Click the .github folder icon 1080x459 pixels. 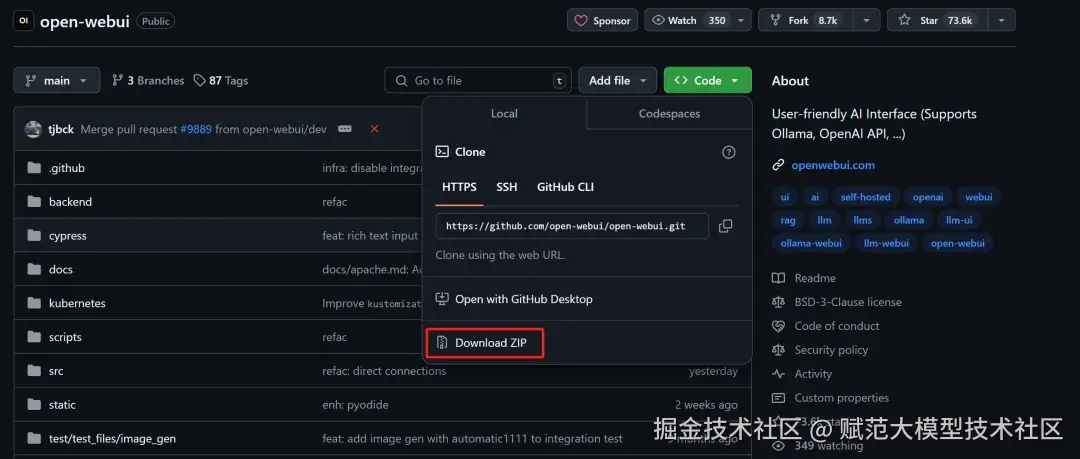coord(34,168)
